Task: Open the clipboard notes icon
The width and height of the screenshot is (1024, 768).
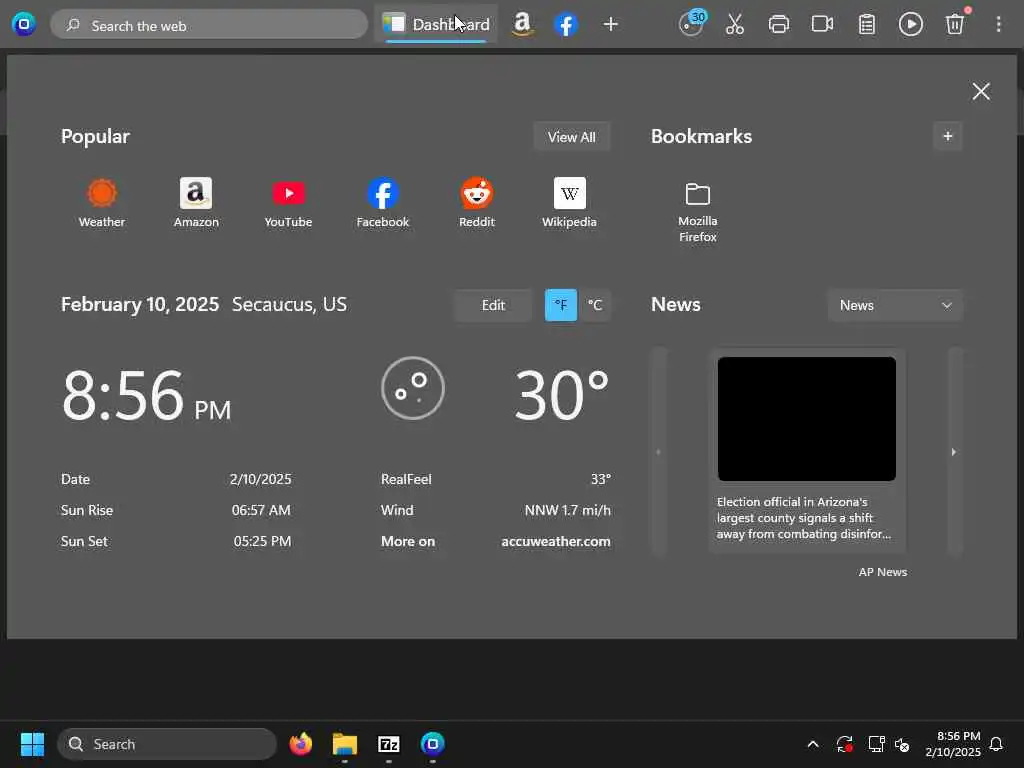Action: (867, 25)
